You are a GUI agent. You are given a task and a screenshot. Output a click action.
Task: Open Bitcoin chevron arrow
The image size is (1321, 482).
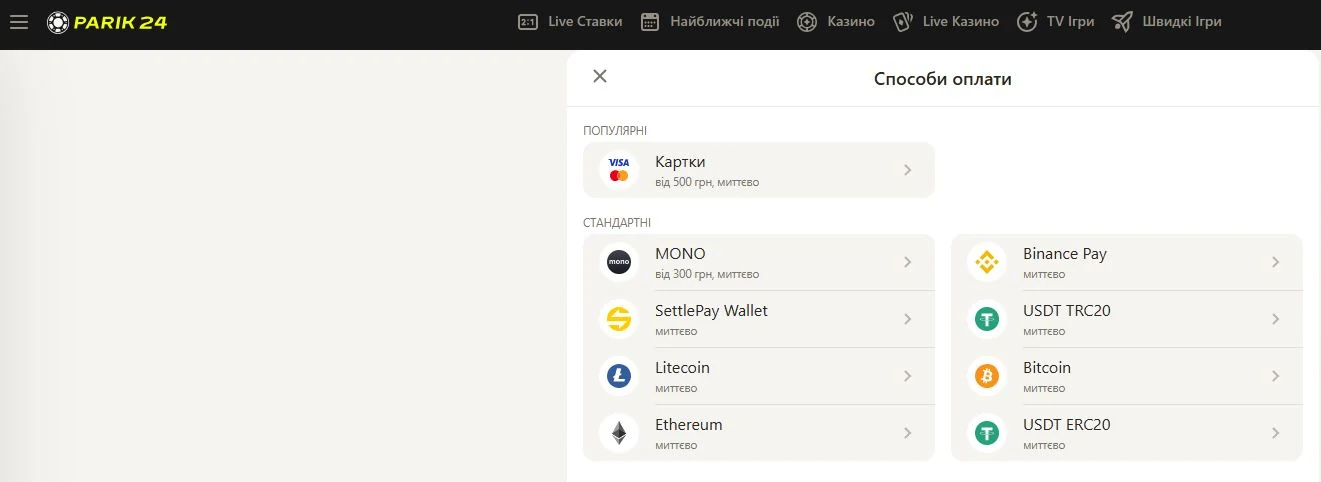click(1276, 376)
